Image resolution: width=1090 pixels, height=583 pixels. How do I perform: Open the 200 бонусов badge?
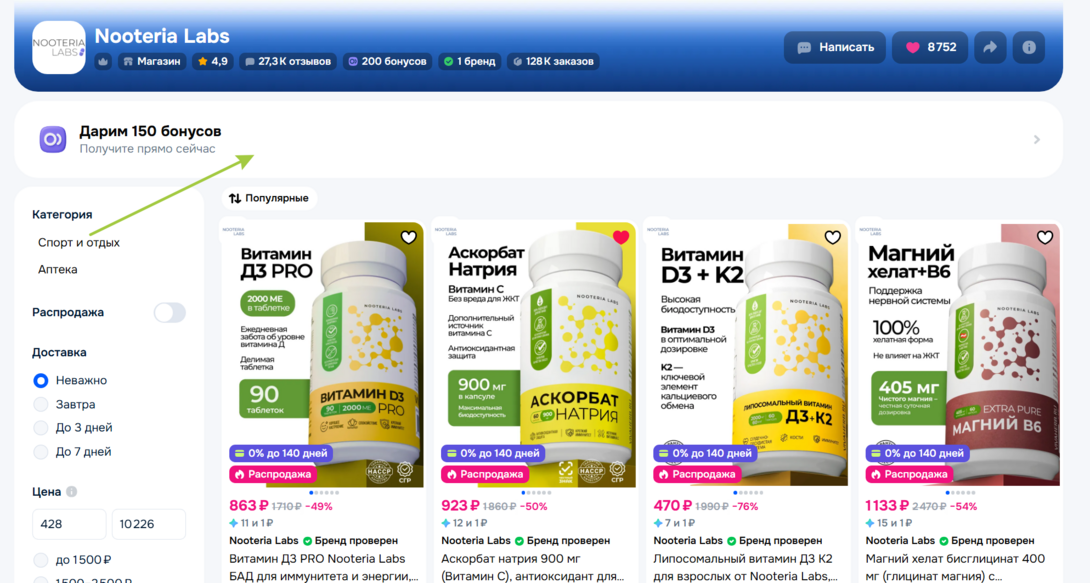387,61
